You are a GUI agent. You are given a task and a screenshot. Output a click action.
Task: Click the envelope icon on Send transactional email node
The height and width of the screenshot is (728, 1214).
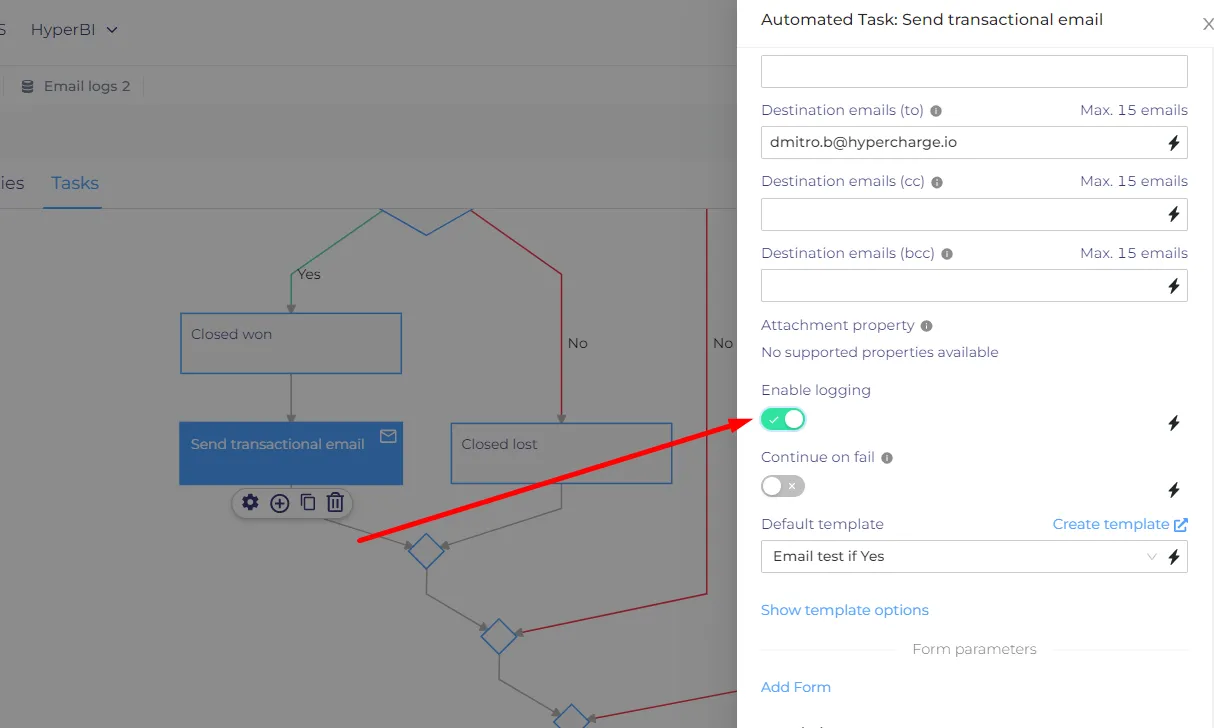point(388,436)
